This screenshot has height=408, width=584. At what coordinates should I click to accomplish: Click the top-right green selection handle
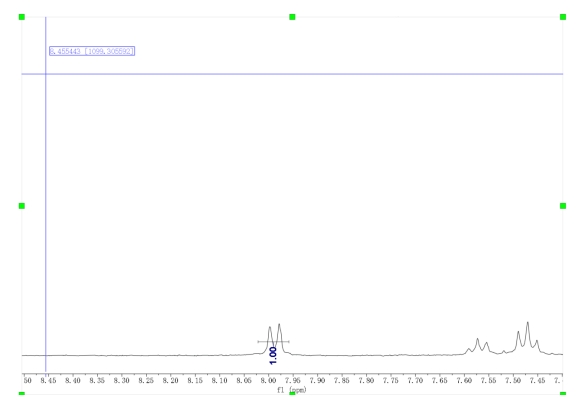tap(563, 17)
